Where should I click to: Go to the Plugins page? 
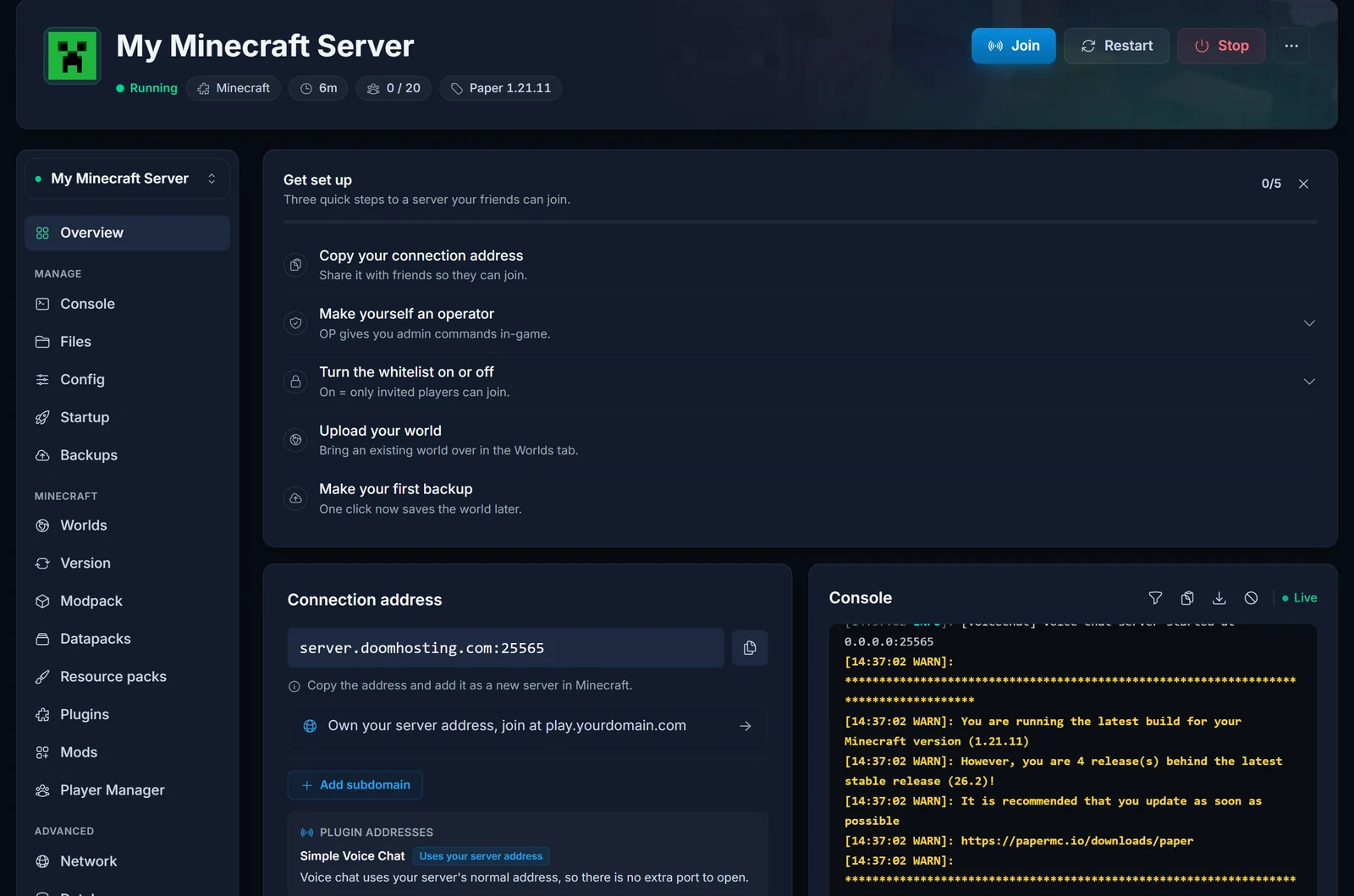pyautogui.click(x=127, y=715)
